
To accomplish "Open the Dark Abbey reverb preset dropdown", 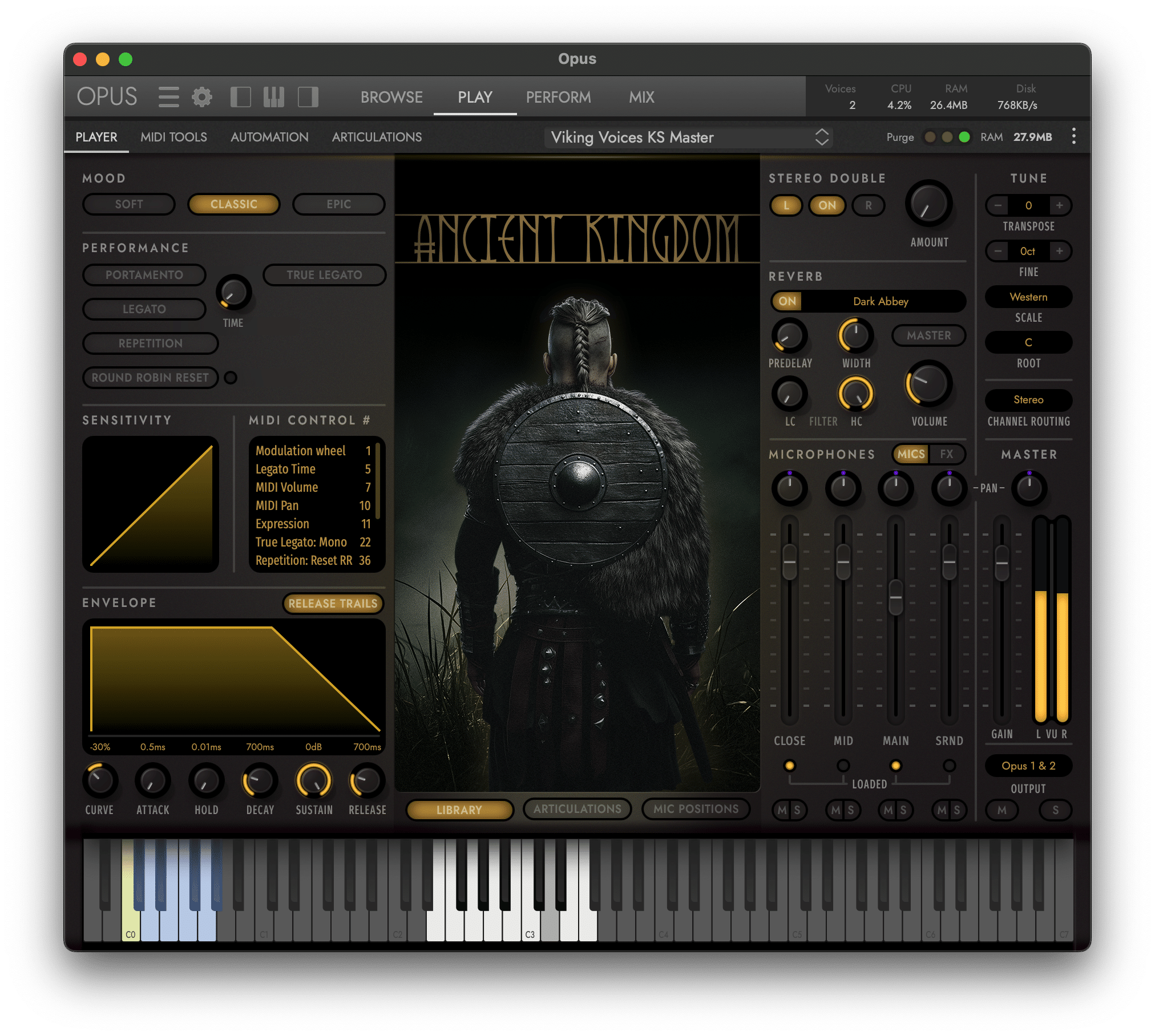I will point(881,301).
